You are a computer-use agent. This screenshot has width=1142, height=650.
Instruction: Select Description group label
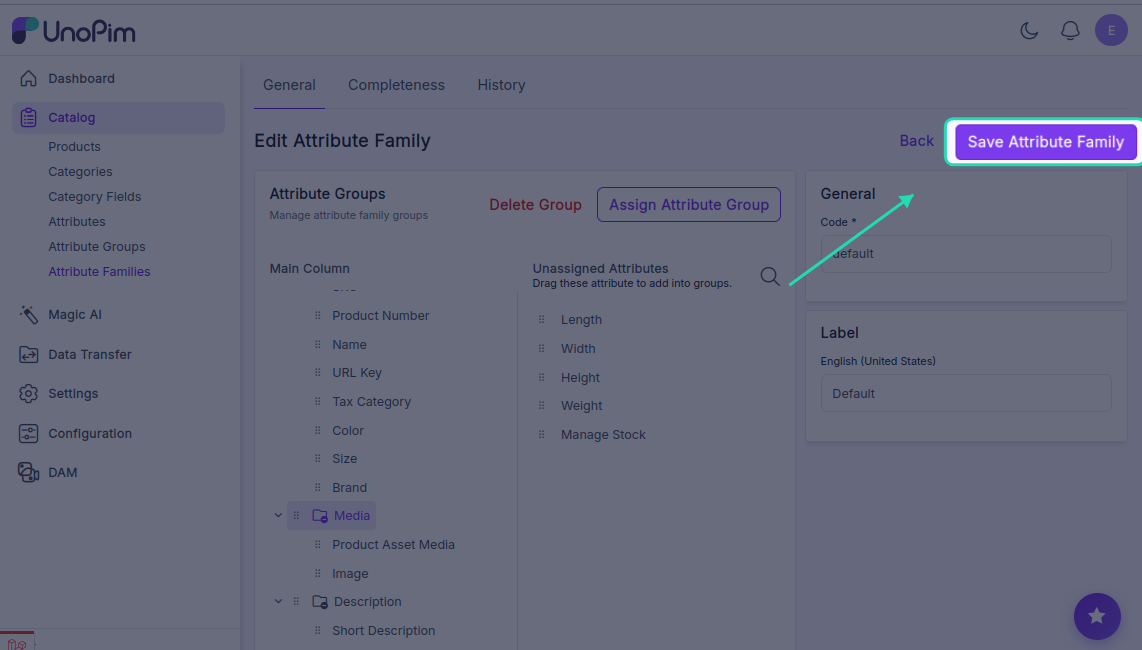click(x=367, y=602)
